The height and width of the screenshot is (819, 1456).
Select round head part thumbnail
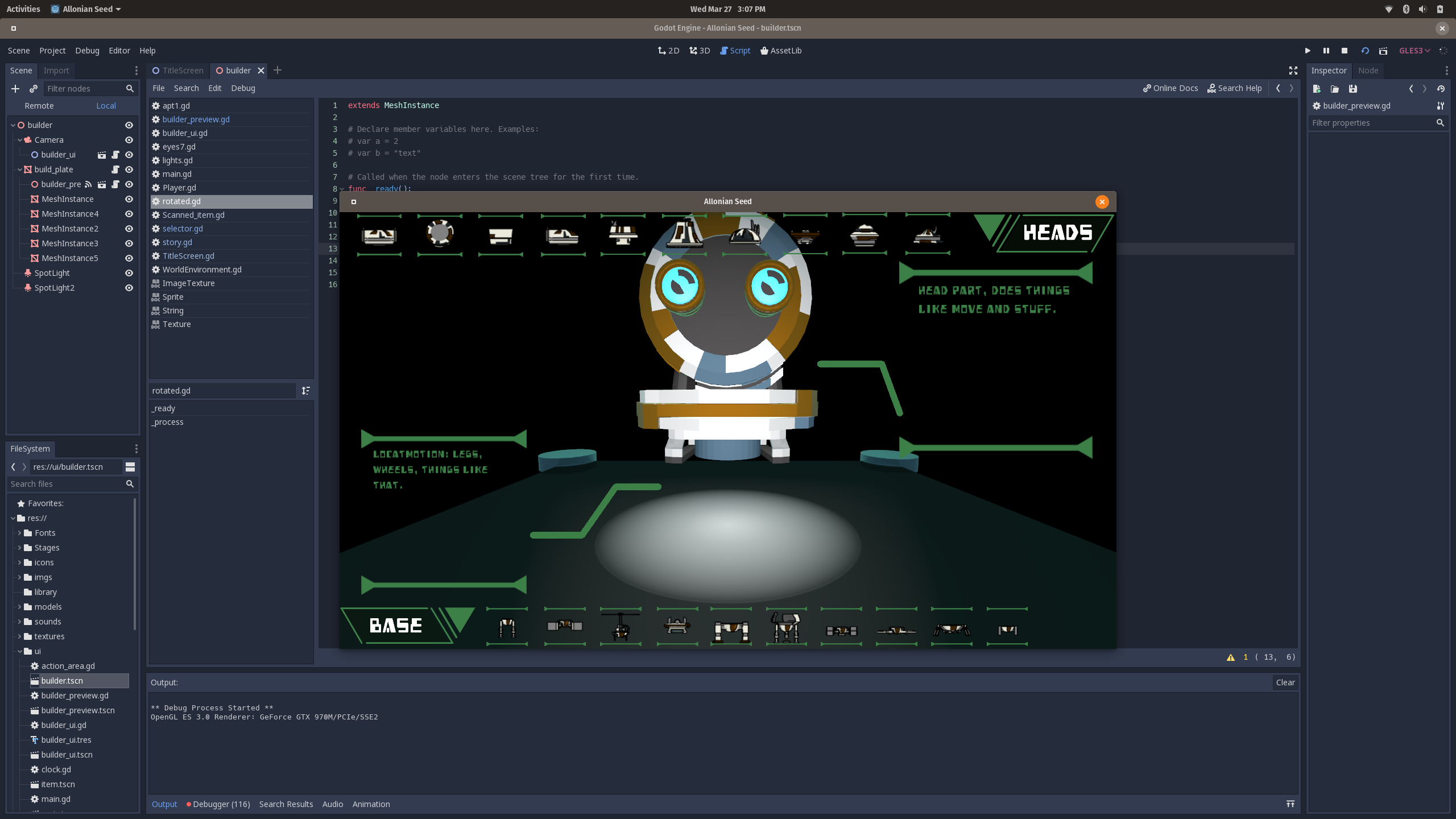(x=440, y=234)
